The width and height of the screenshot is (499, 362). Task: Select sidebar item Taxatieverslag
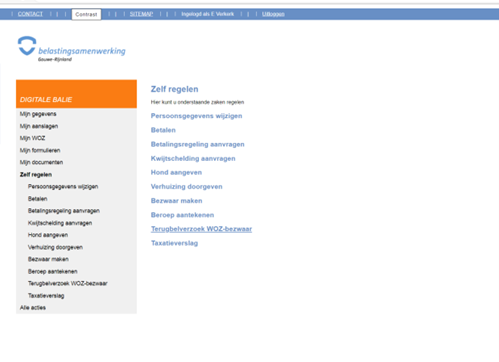point(46,296)
